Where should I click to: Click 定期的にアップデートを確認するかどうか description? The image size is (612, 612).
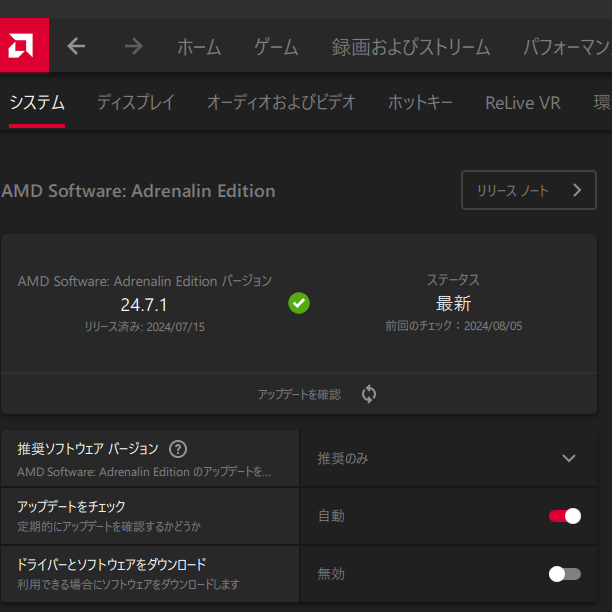[x=109, y=527]
